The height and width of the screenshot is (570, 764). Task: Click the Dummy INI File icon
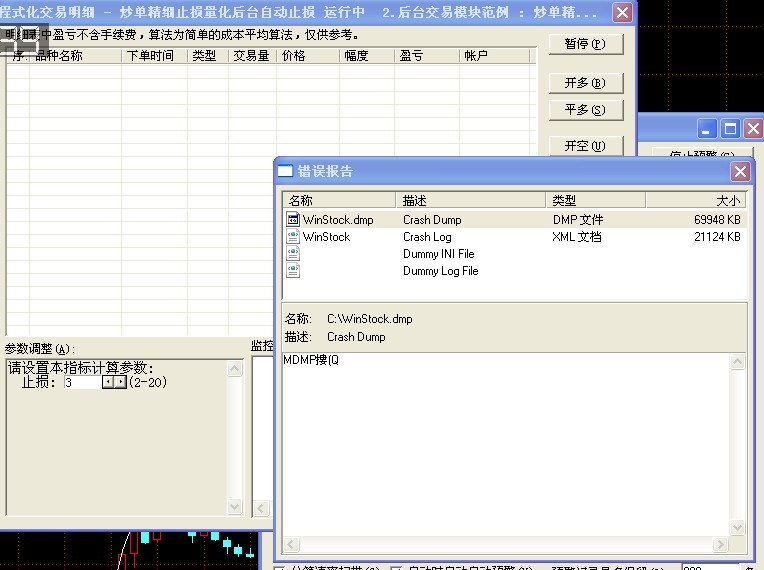pos(293,254)
